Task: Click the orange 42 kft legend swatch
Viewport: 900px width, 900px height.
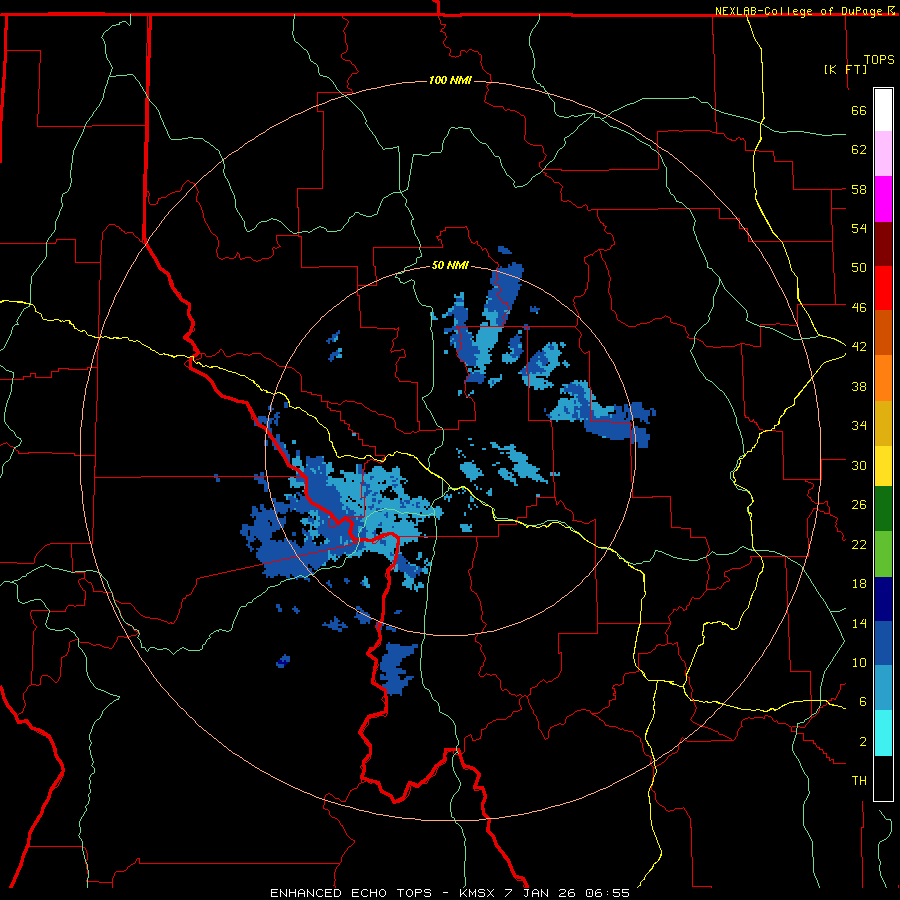Action: 883,377
